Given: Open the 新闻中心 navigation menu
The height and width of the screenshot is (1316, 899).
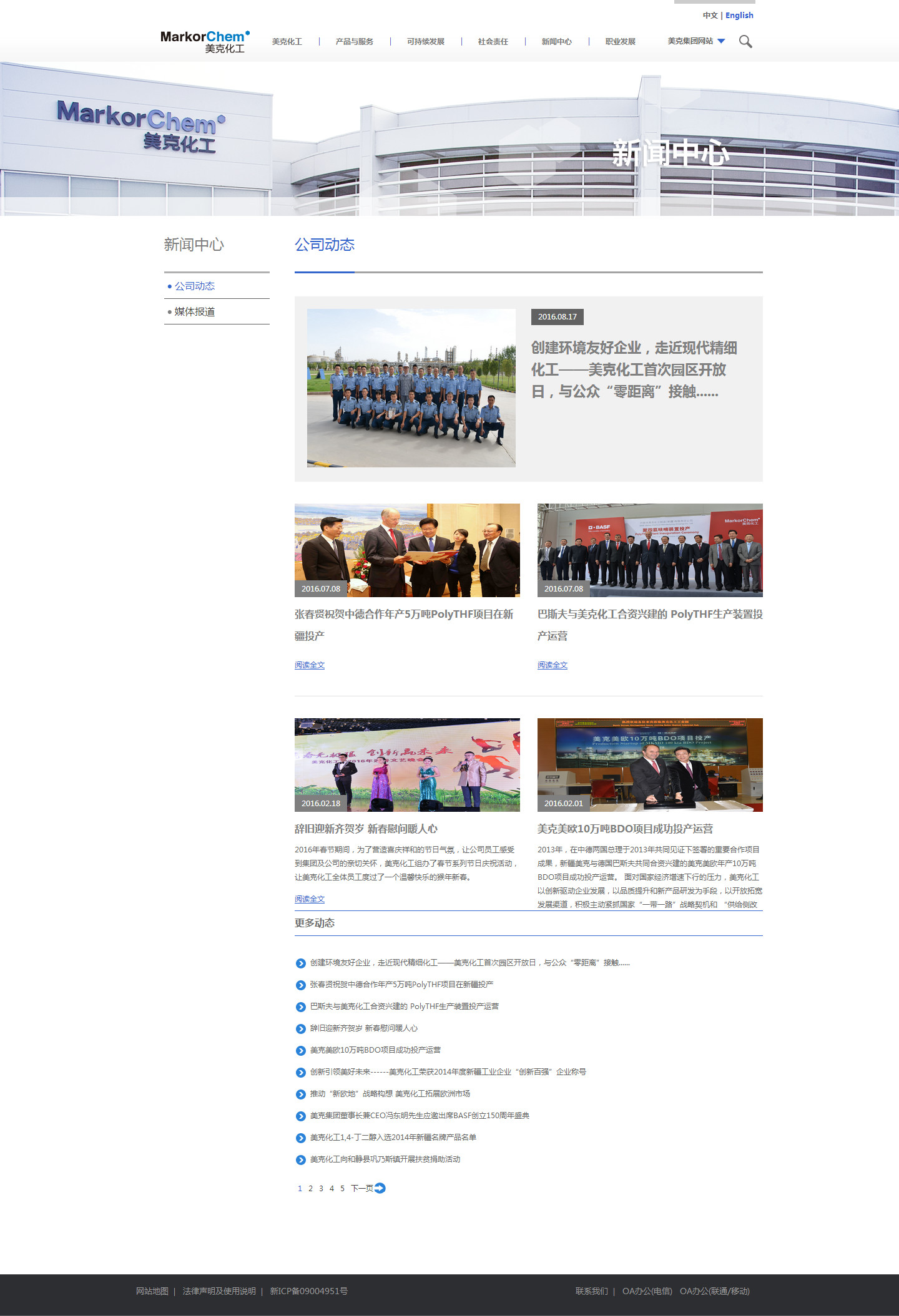Looking at the screenshot, I should [557, 42].
